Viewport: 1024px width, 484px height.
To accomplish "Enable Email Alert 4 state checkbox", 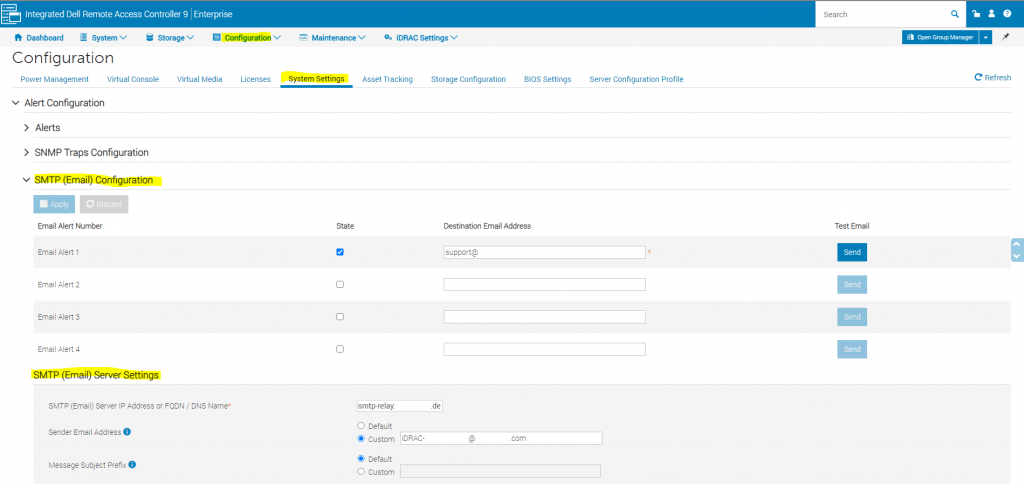I will [340, 349].
